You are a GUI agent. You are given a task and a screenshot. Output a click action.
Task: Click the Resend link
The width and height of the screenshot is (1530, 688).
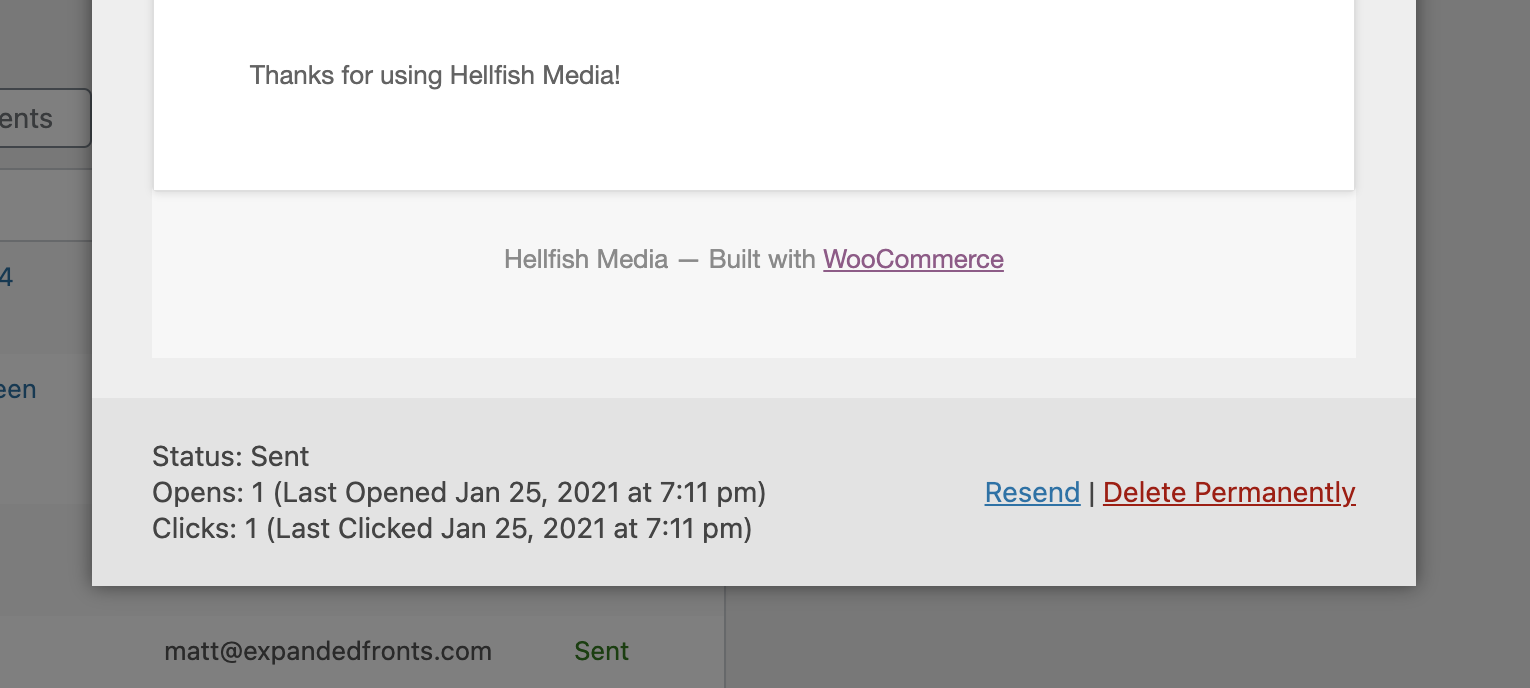point(1032,492)
